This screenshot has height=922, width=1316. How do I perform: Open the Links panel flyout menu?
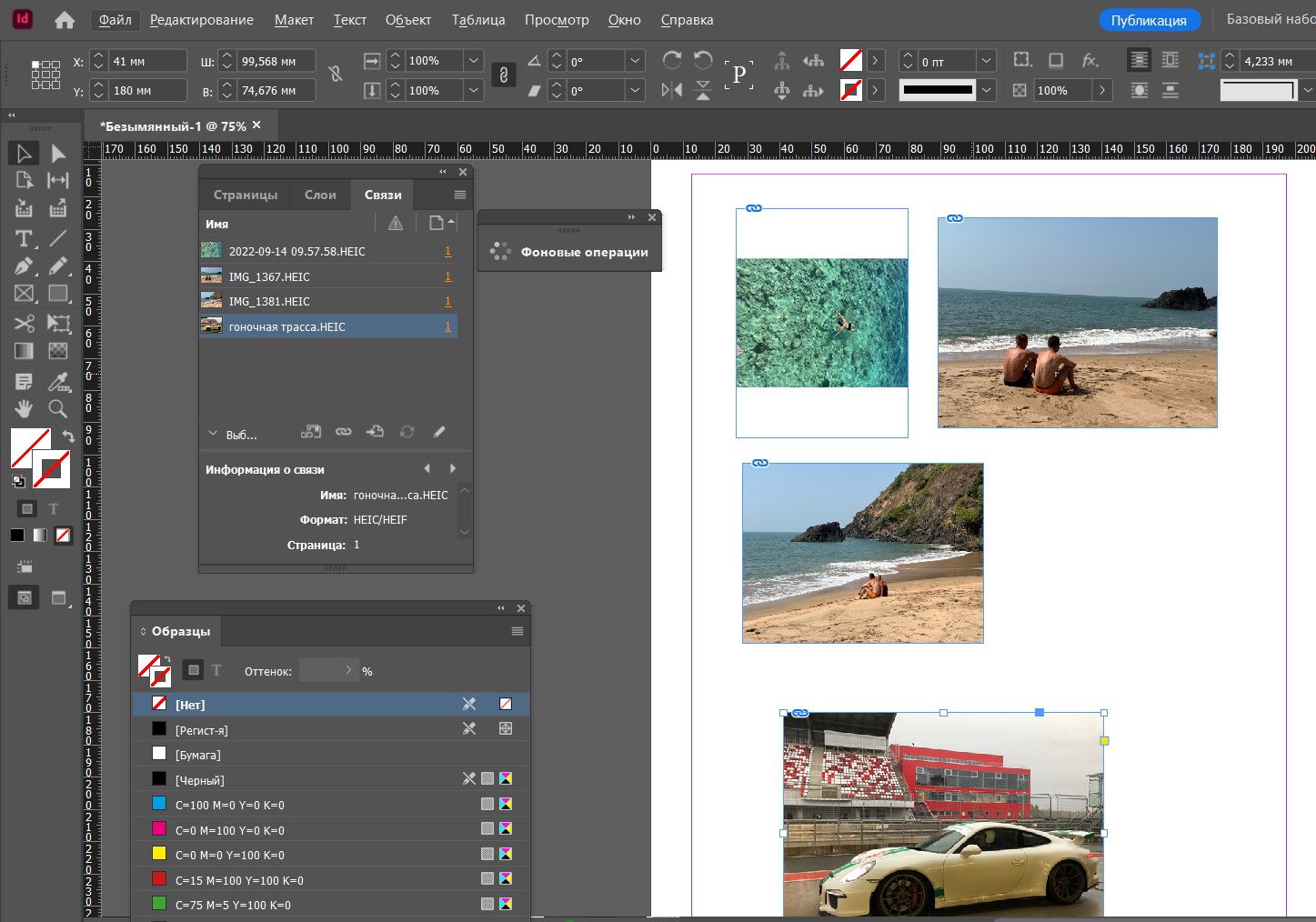459,195
